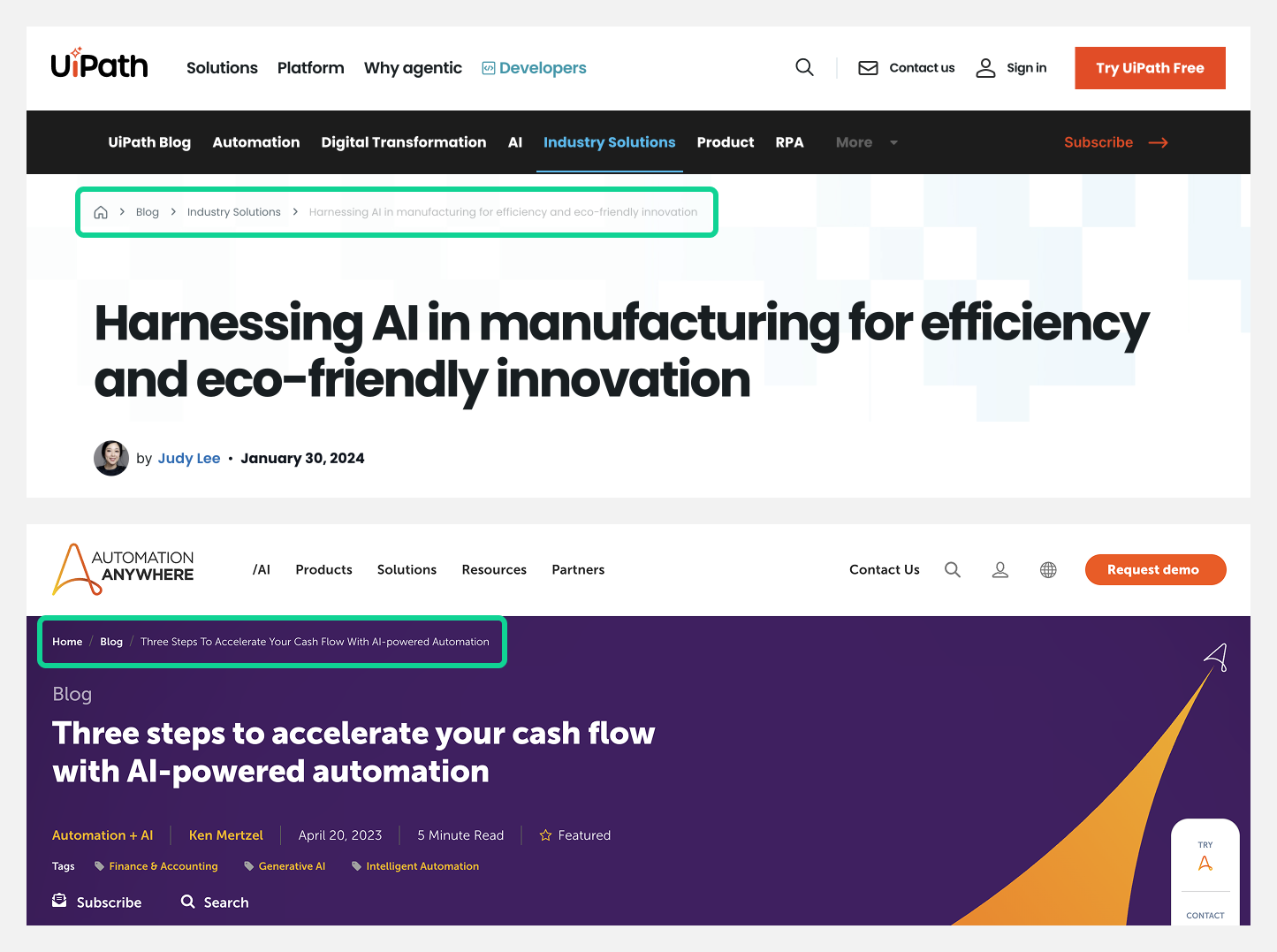Click the home icon in the breadcrumb trail
The image size is (1277, 952).
tap(101, 211)
